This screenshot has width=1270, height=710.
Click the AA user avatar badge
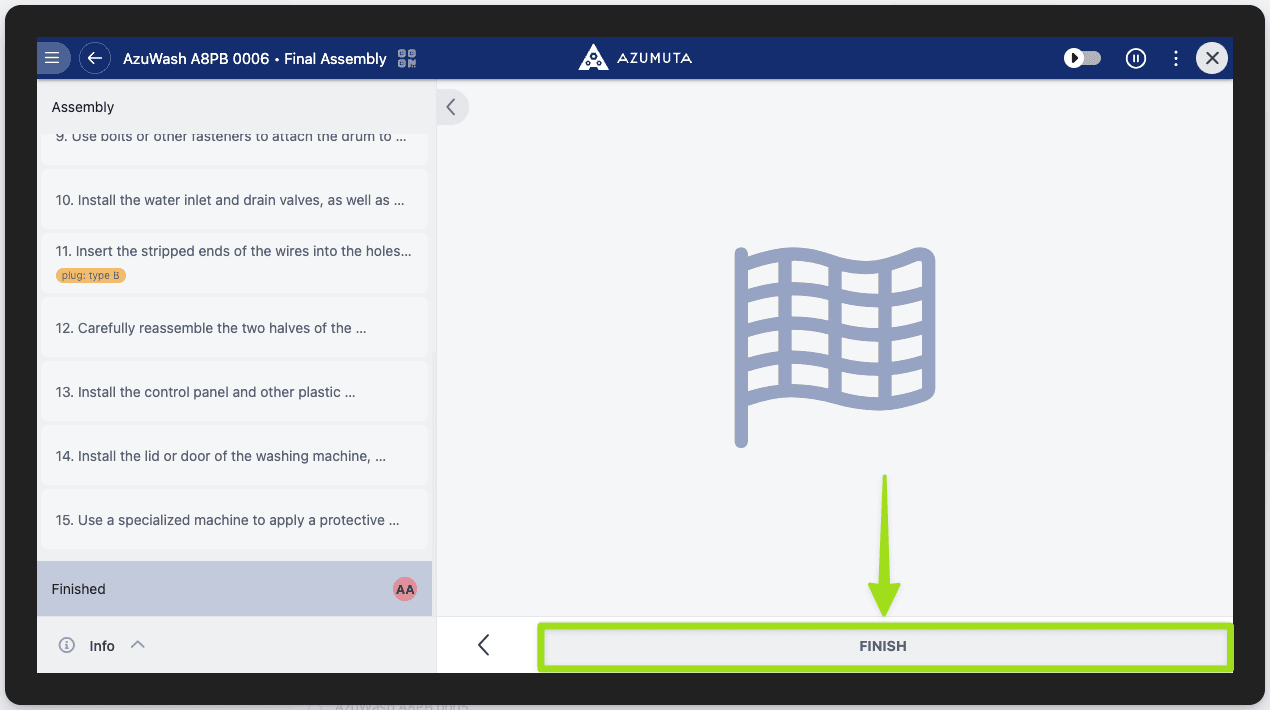404,589
